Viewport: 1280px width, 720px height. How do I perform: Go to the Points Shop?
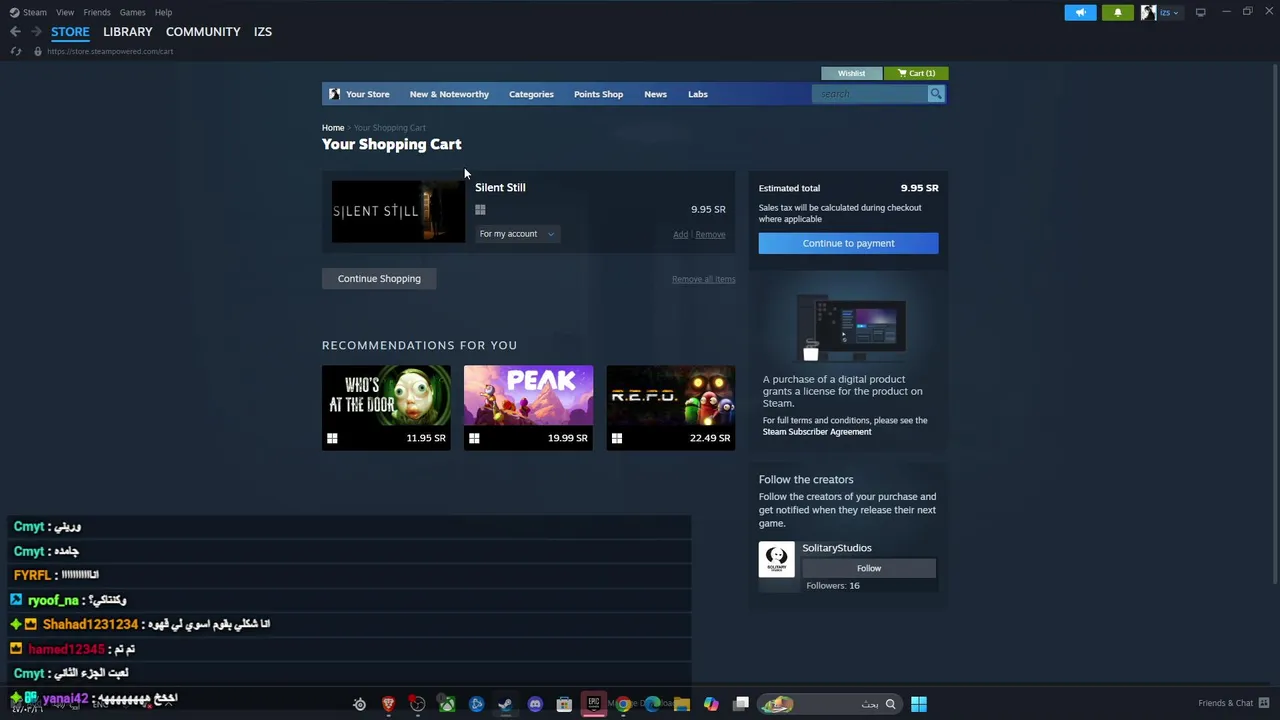coord(598,94)
